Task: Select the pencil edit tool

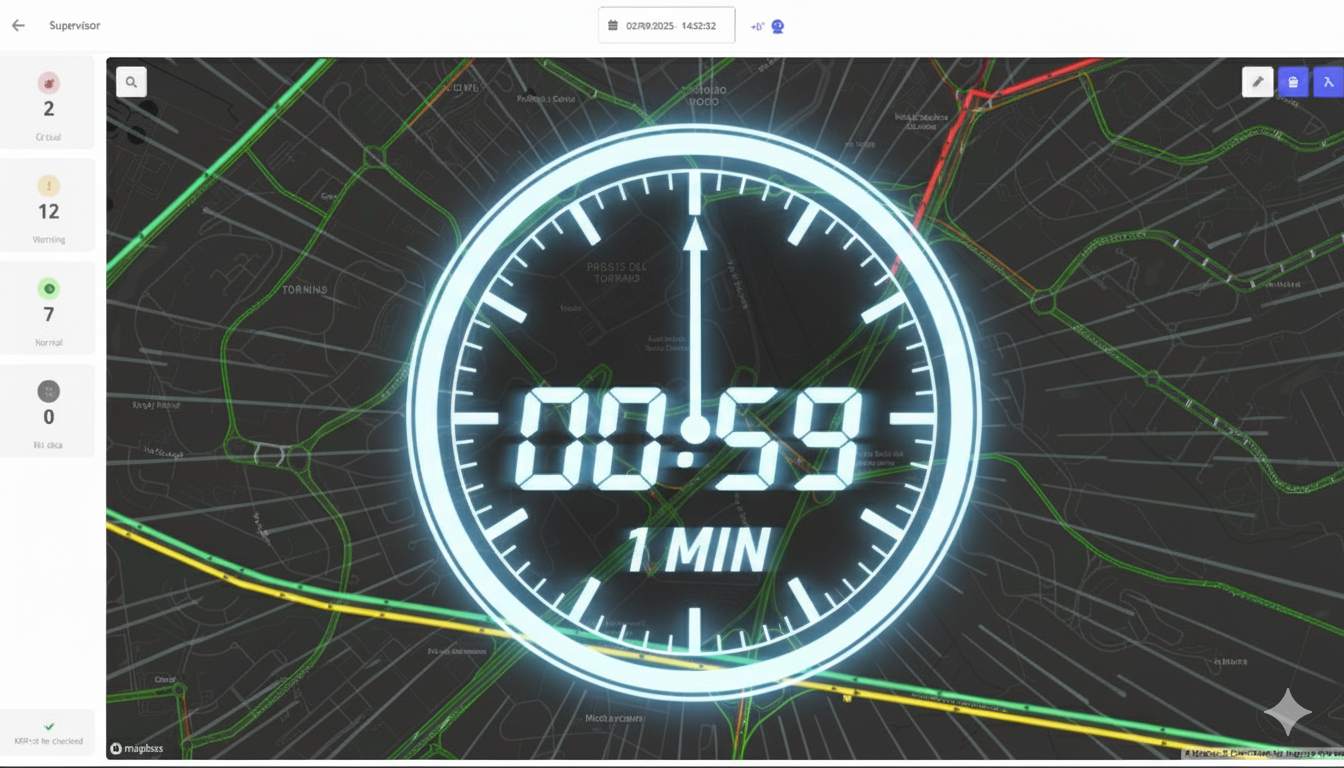Action: pyautogui.click(x=1257, y=82)
